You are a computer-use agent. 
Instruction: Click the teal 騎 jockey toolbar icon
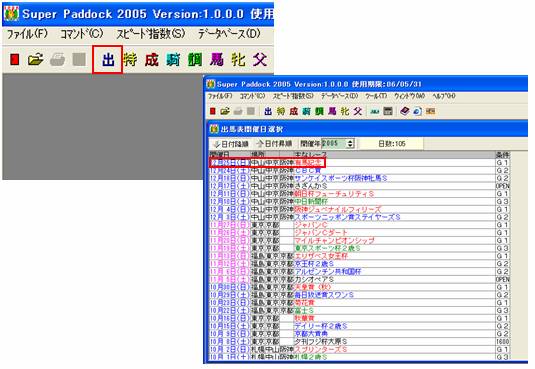(x=173, y=60)
